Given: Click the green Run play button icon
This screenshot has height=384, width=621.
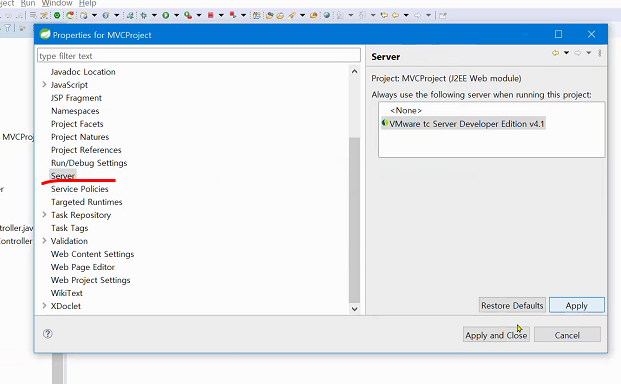Looking at the screenshot, I should (166, 15).
